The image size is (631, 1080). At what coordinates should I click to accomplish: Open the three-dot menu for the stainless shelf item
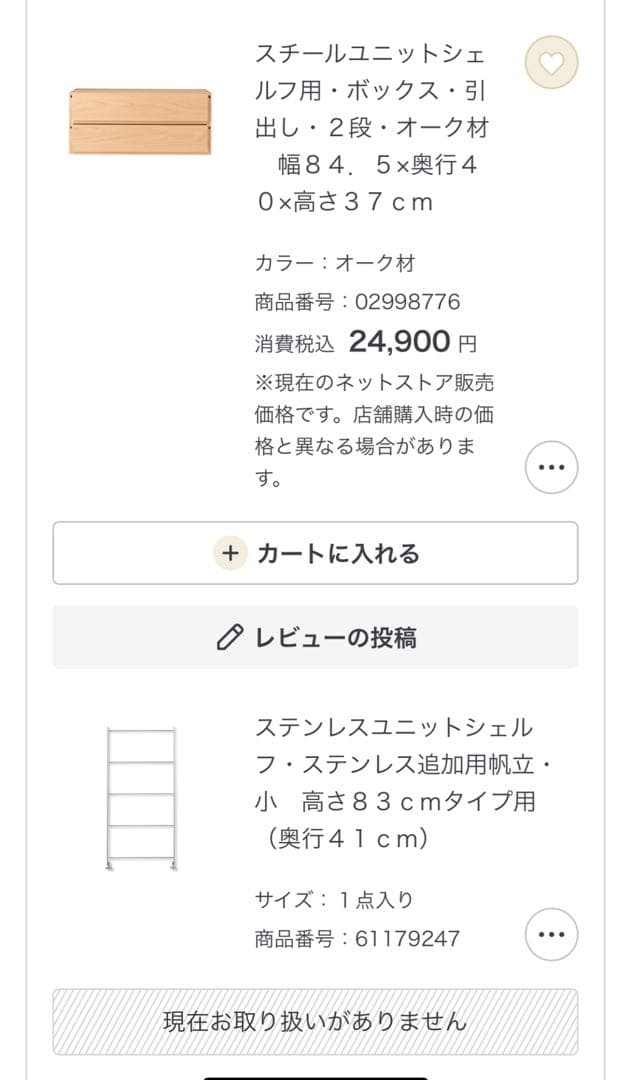coord(549,931)
